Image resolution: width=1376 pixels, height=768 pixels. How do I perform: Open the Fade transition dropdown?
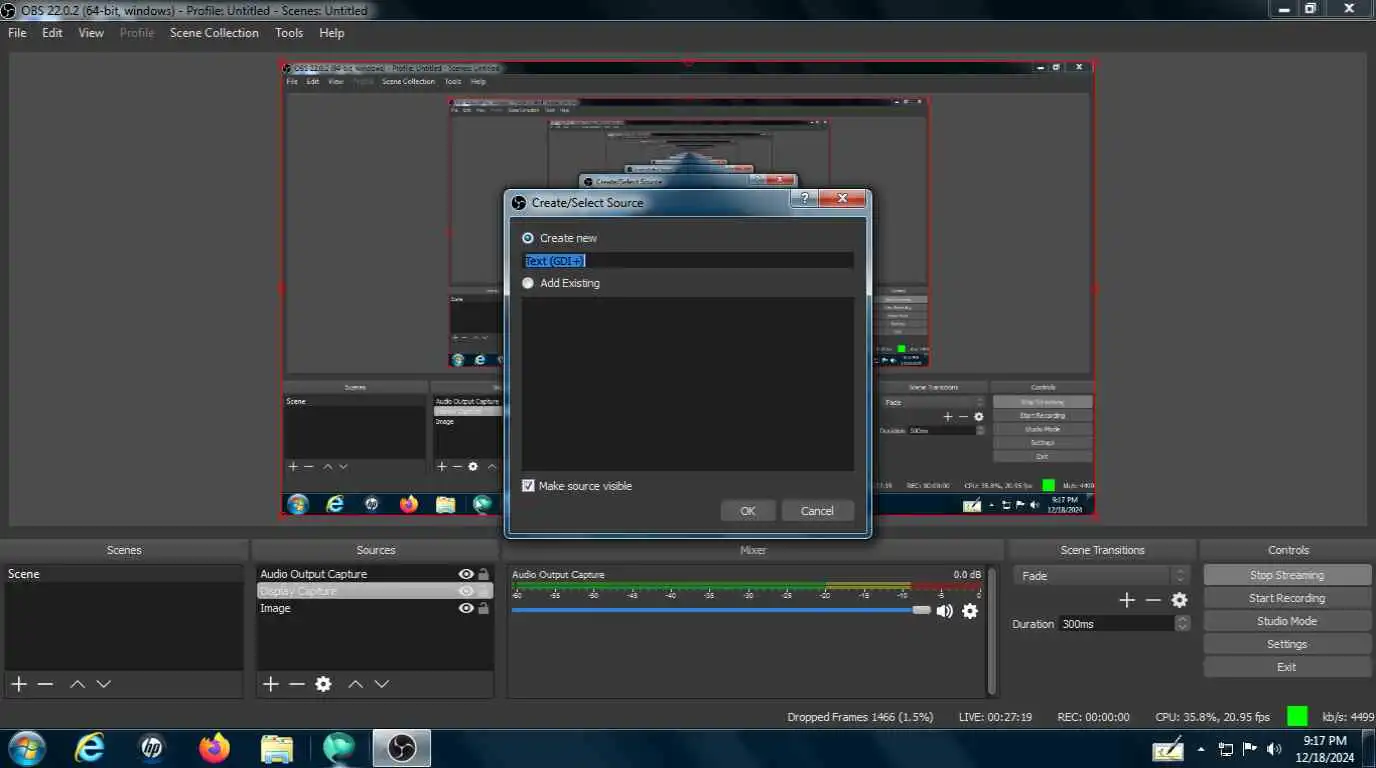[1101, 576]
